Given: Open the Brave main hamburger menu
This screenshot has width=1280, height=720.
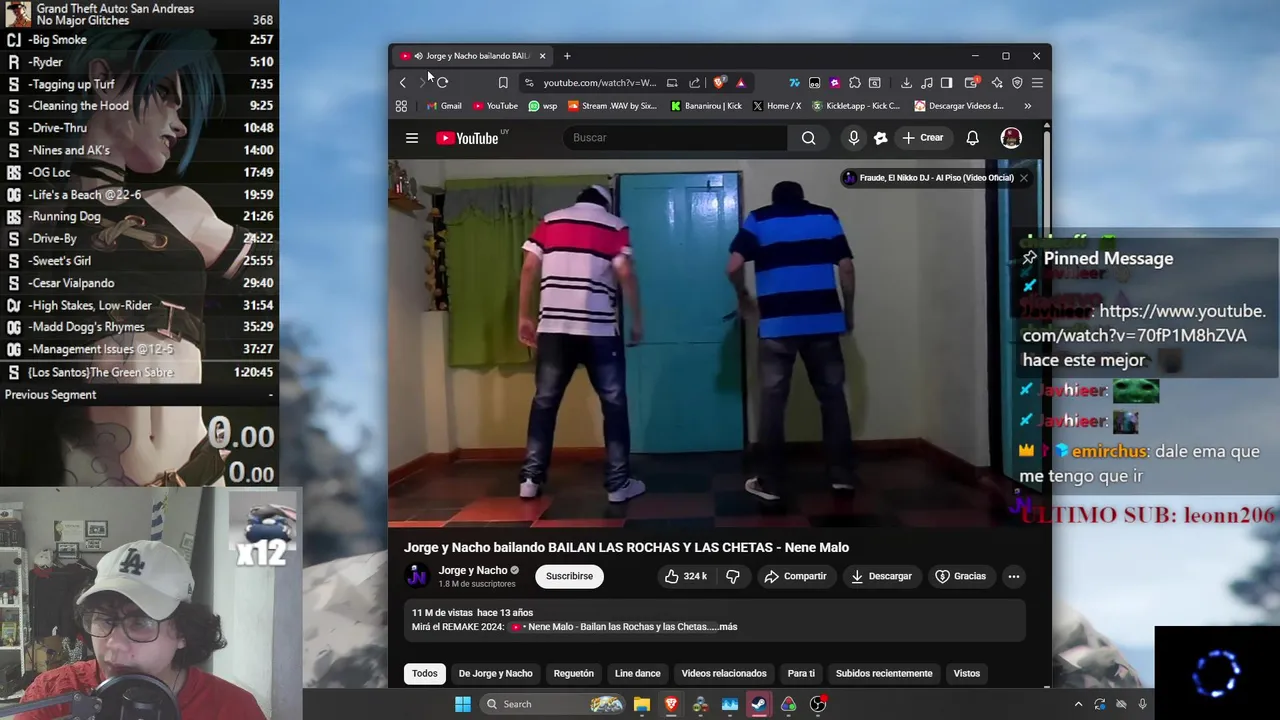Looking at the screenshot, I should pos(1037,83).
